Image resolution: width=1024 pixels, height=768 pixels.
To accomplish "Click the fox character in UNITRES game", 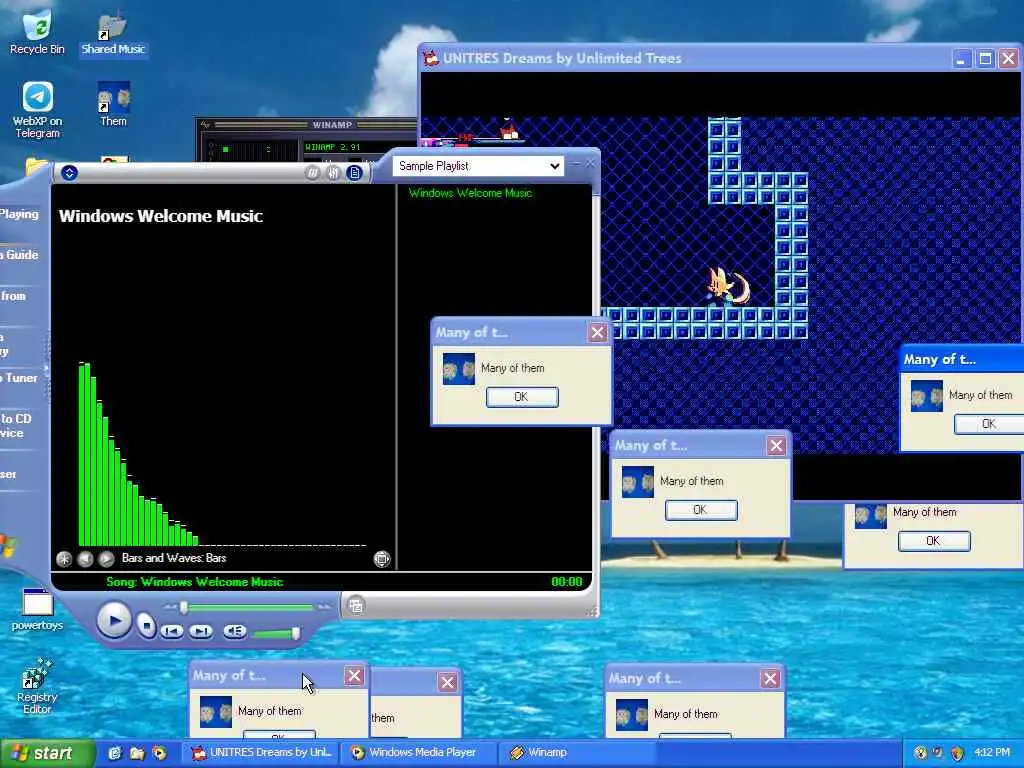I will click(728, 286).
